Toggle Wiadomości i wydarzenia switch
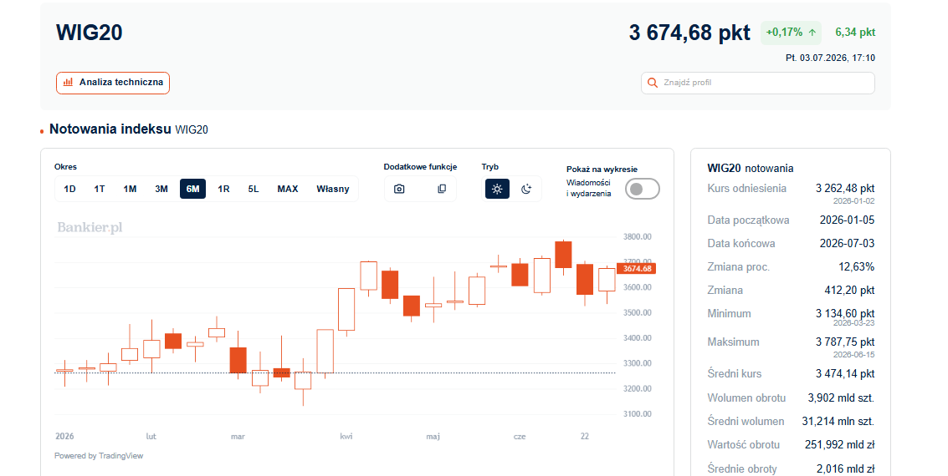Screen dimensions: 948x476 point(642,189)
